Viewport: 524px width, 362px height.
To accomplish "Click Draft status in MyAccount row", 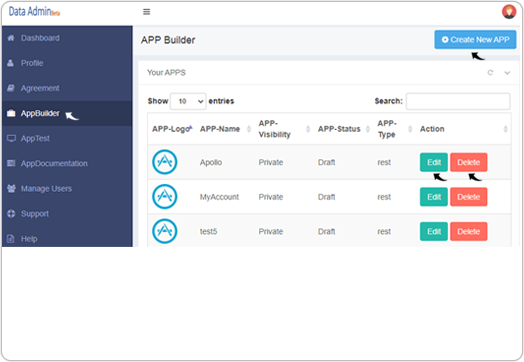I will point(326,197).
